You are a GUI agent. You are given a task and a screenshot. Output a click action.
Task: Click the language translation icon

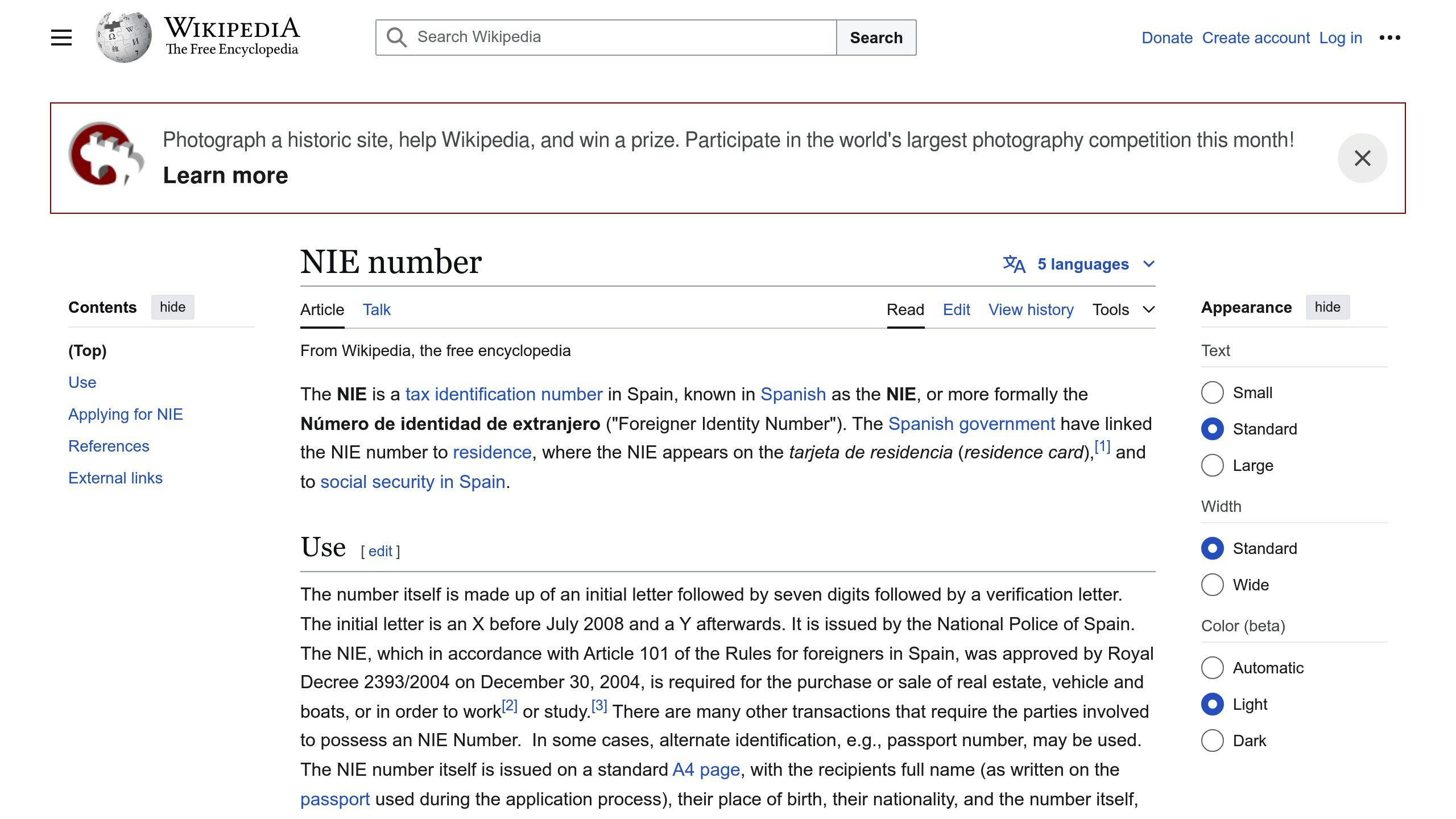pos(1014,264)
